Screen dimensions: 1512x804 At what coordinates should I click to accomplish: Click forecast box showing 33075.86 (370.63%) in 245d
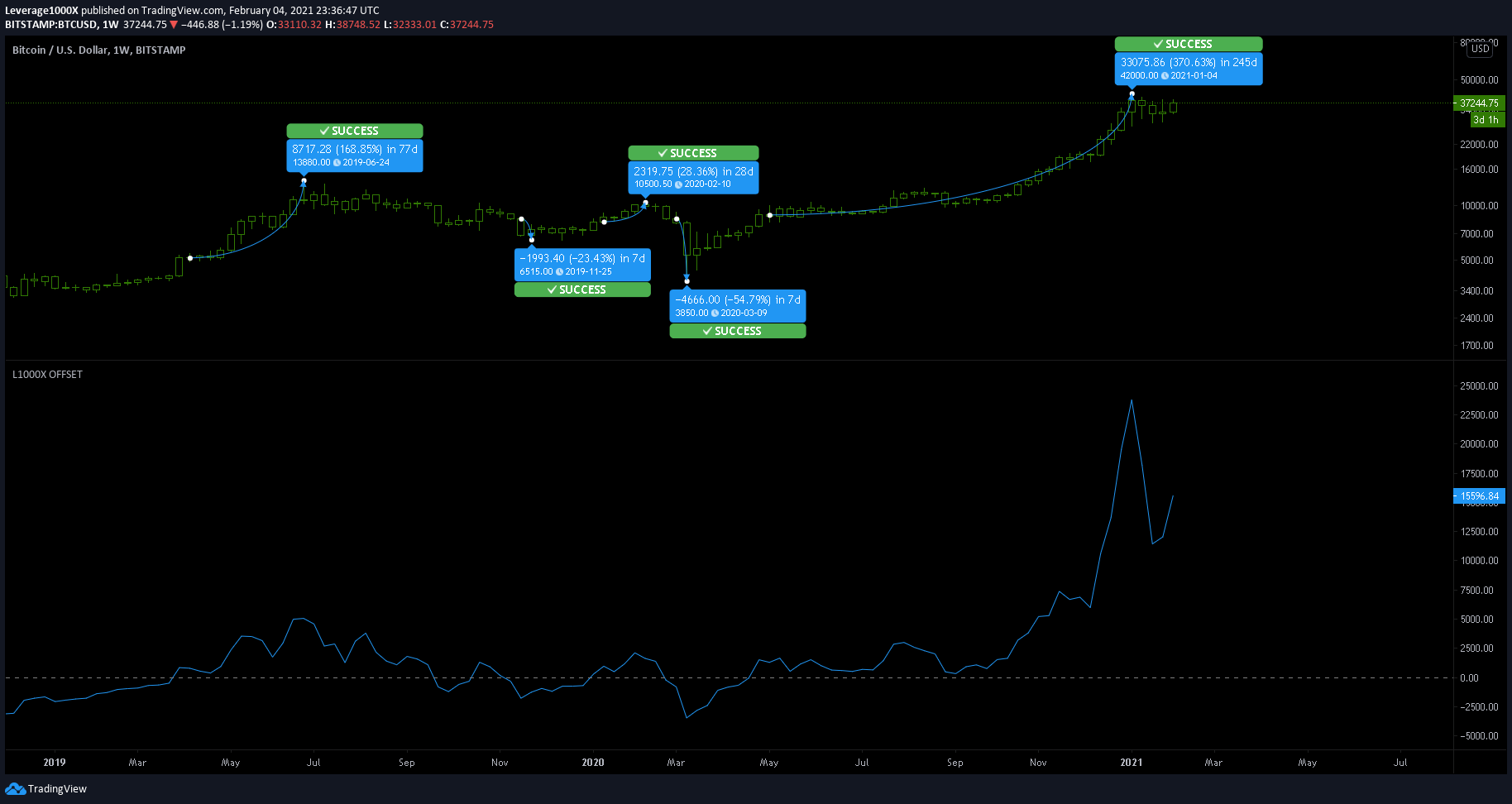tap(1189, 69)
